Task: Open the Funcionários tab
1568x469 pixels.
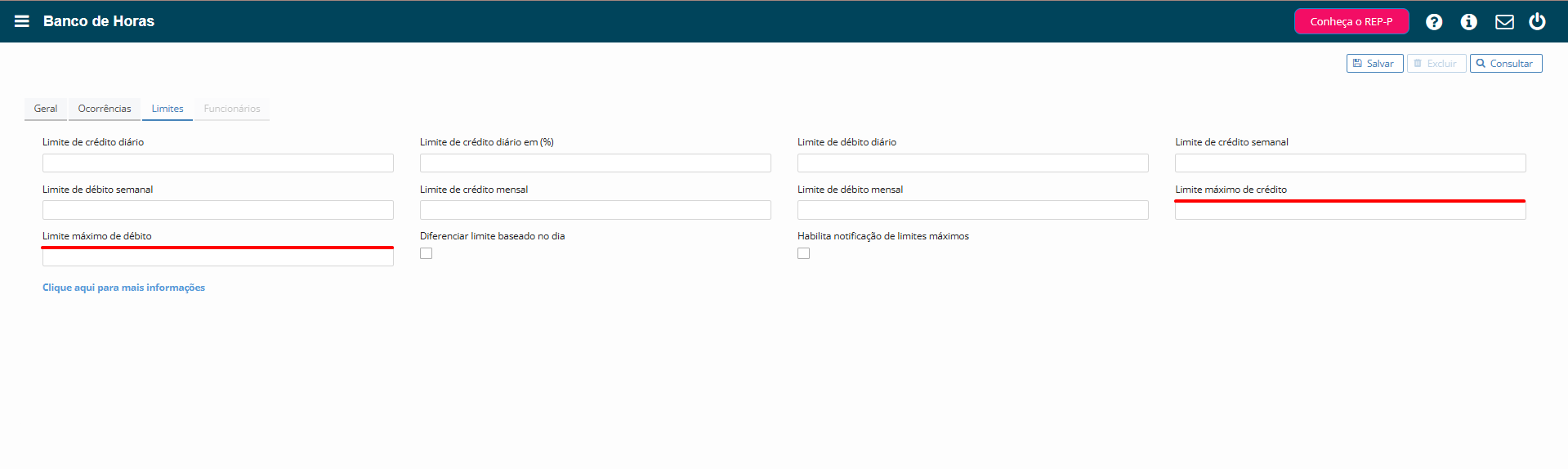Action: (232, 109)
